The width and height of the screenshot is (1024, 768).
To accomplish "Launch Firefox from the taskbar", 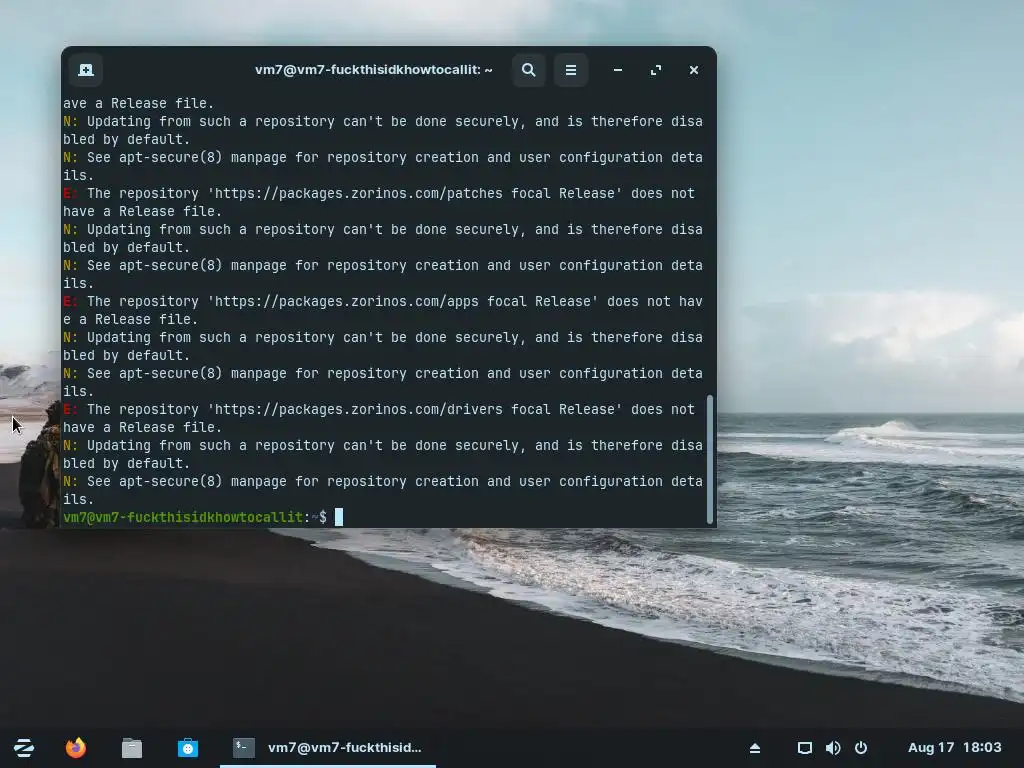I will [x=76, y=748].
